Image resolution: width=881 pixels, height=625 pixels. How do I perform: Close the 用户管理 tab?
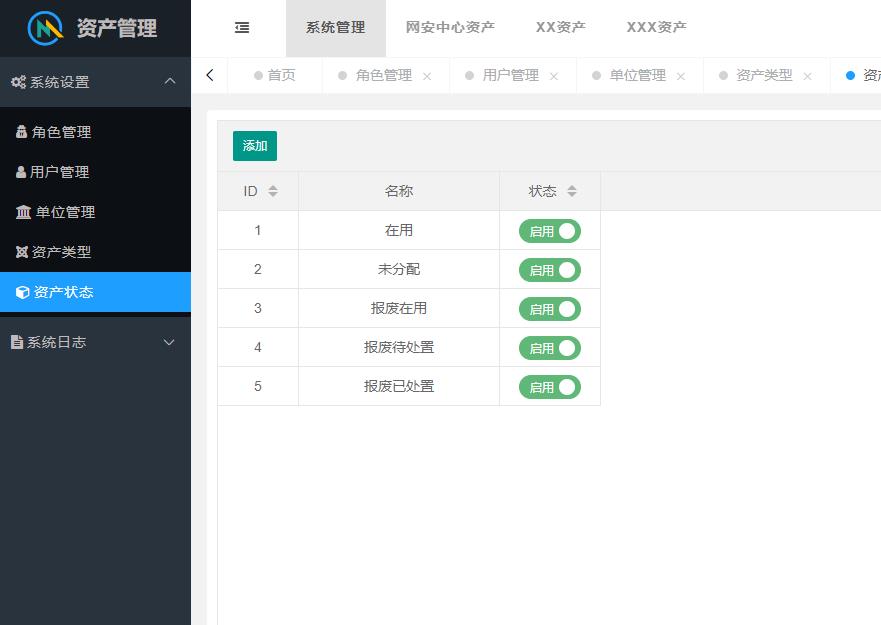(x=554, y=76)
